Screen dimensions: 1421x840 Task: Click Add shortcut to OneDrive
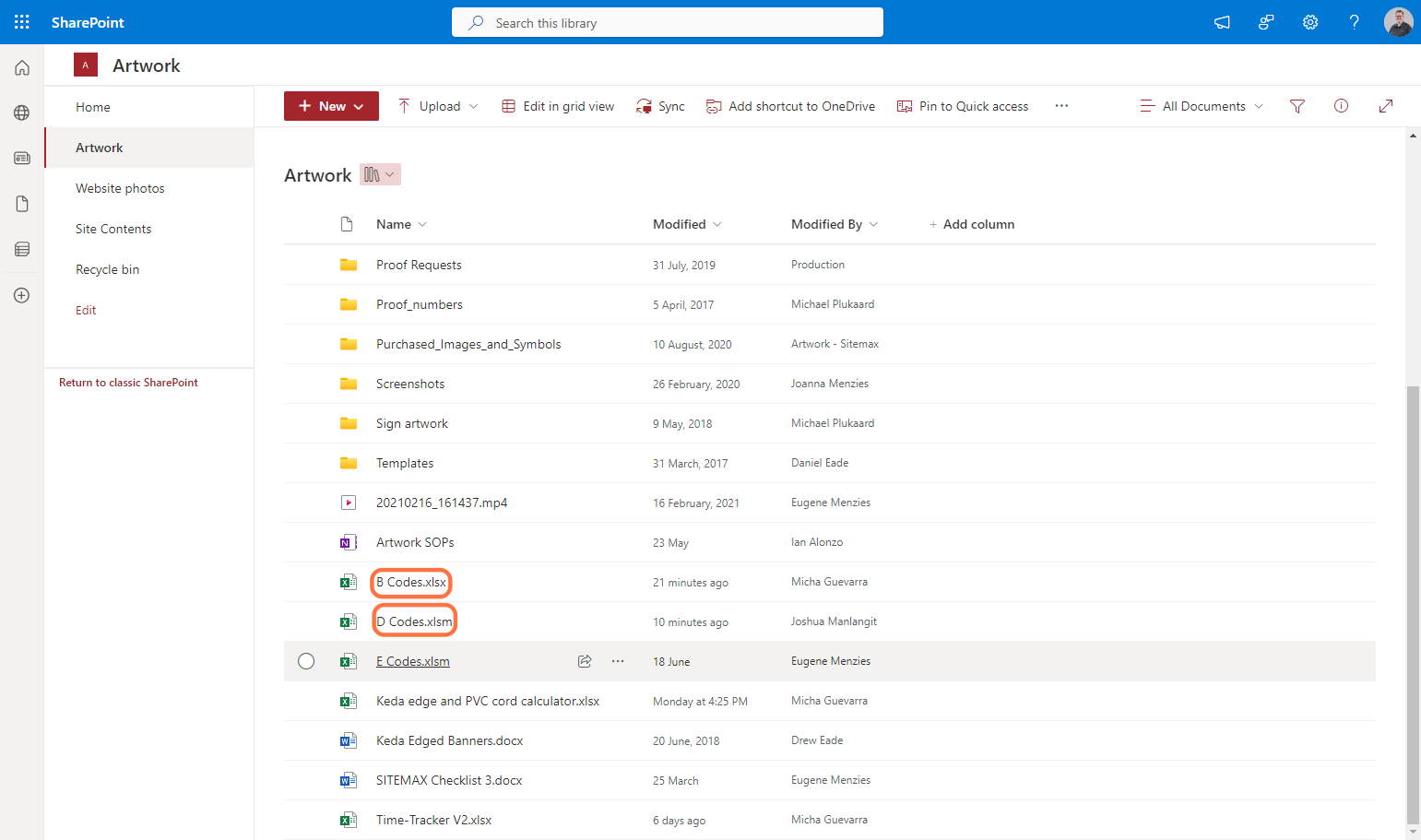[790, 106]
